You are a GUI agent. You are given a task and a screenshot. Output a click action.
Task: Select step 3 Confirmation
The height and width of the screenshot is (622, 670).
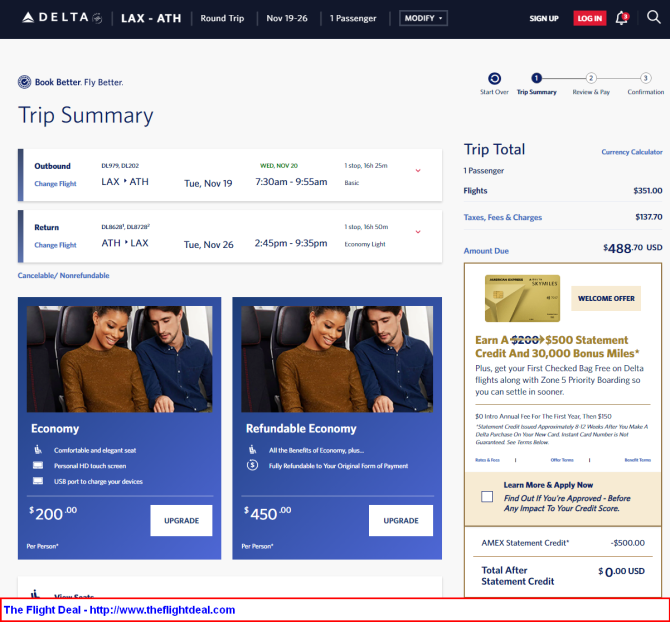(x=646, y=78)
